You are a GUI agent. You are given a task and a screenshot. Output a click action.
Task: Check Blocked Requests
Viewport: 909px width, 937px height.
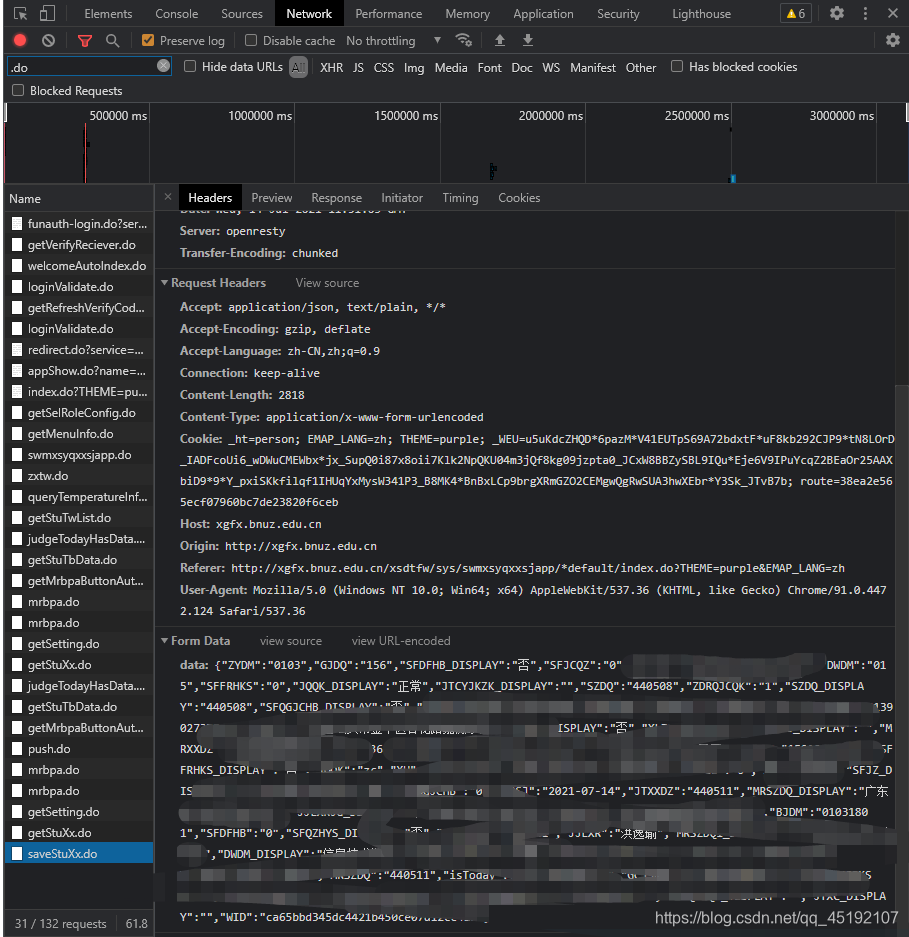tap(18, 90)
